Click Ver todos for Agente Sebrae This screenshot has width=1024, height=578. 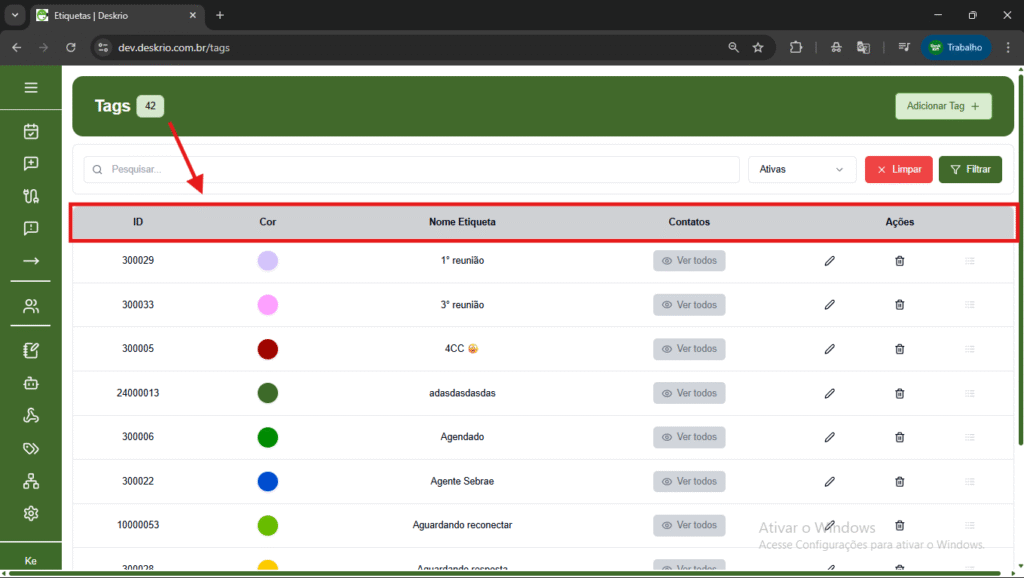coord(689,481)
